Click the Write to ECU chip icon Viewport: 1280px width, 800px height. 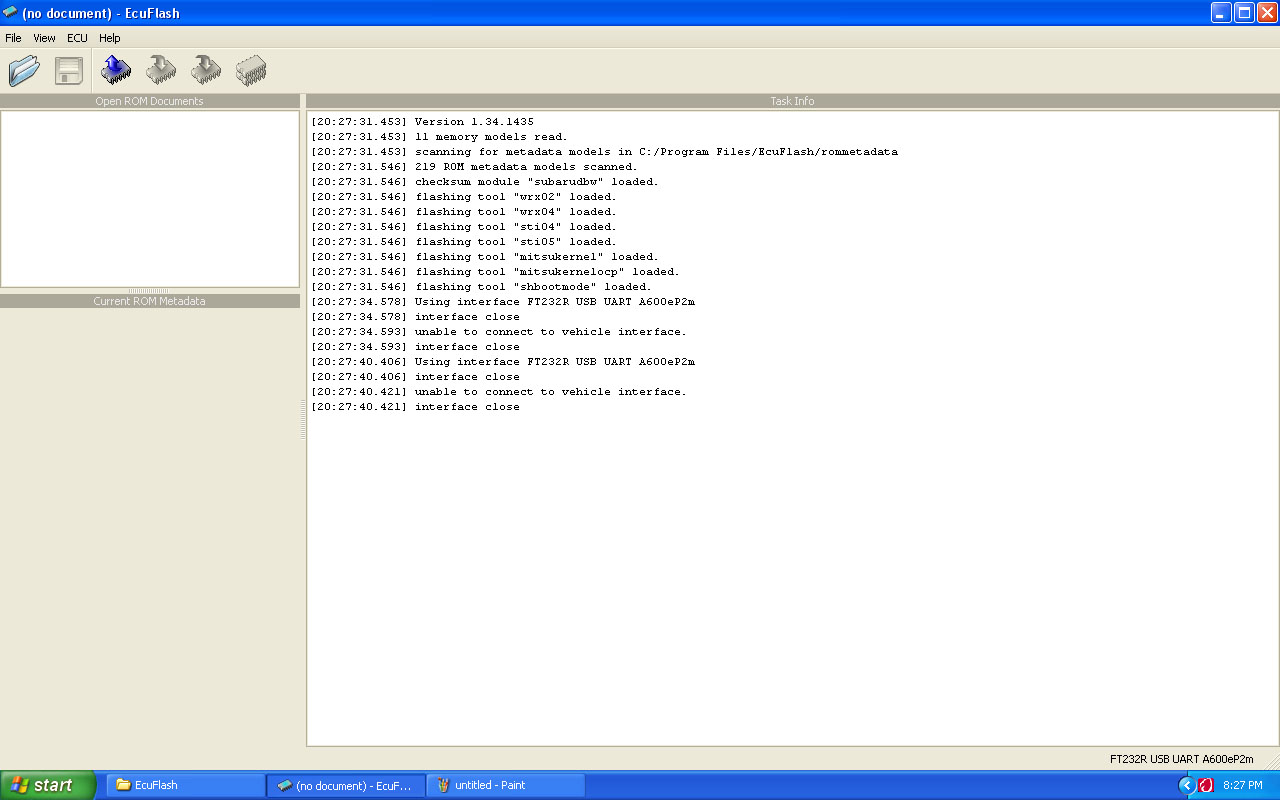(161, 70)
